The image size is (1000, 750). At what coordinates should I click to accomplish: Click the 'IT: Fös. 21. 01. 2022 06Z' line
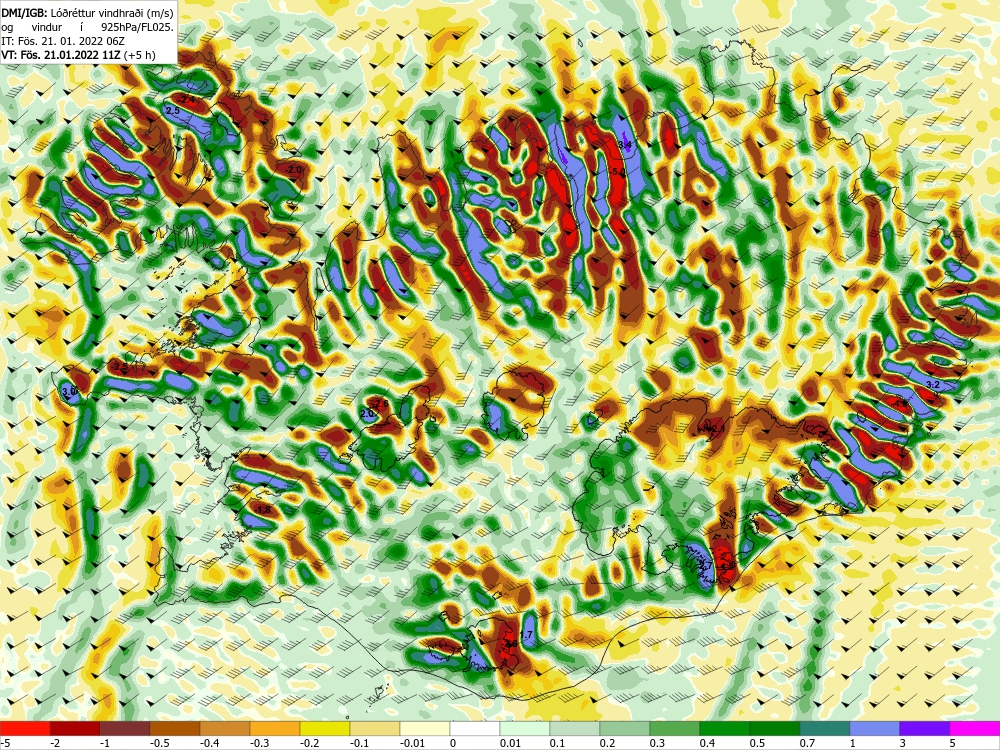pyautogui.click(x=62, y=41)
